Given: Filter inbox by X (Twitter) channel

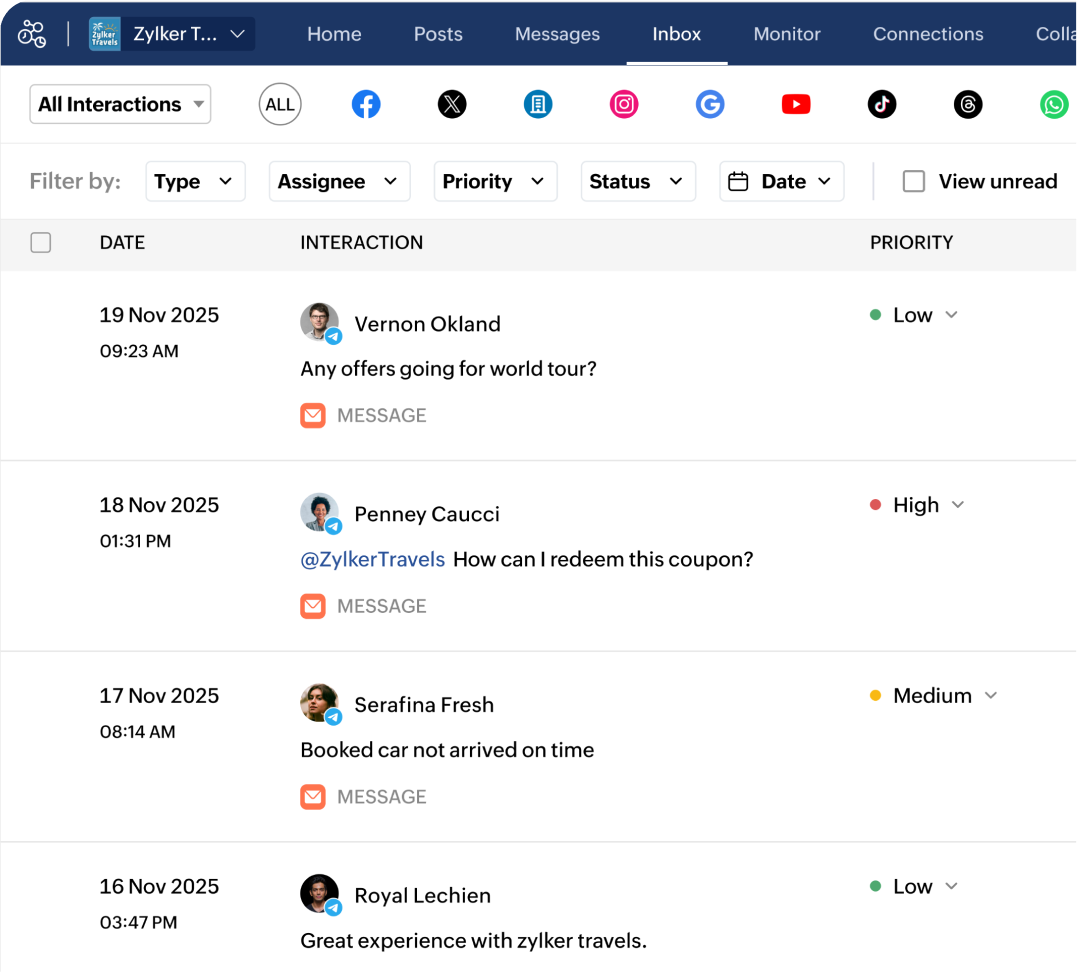Looking at the screenshot, I should [x=452, y=104].
